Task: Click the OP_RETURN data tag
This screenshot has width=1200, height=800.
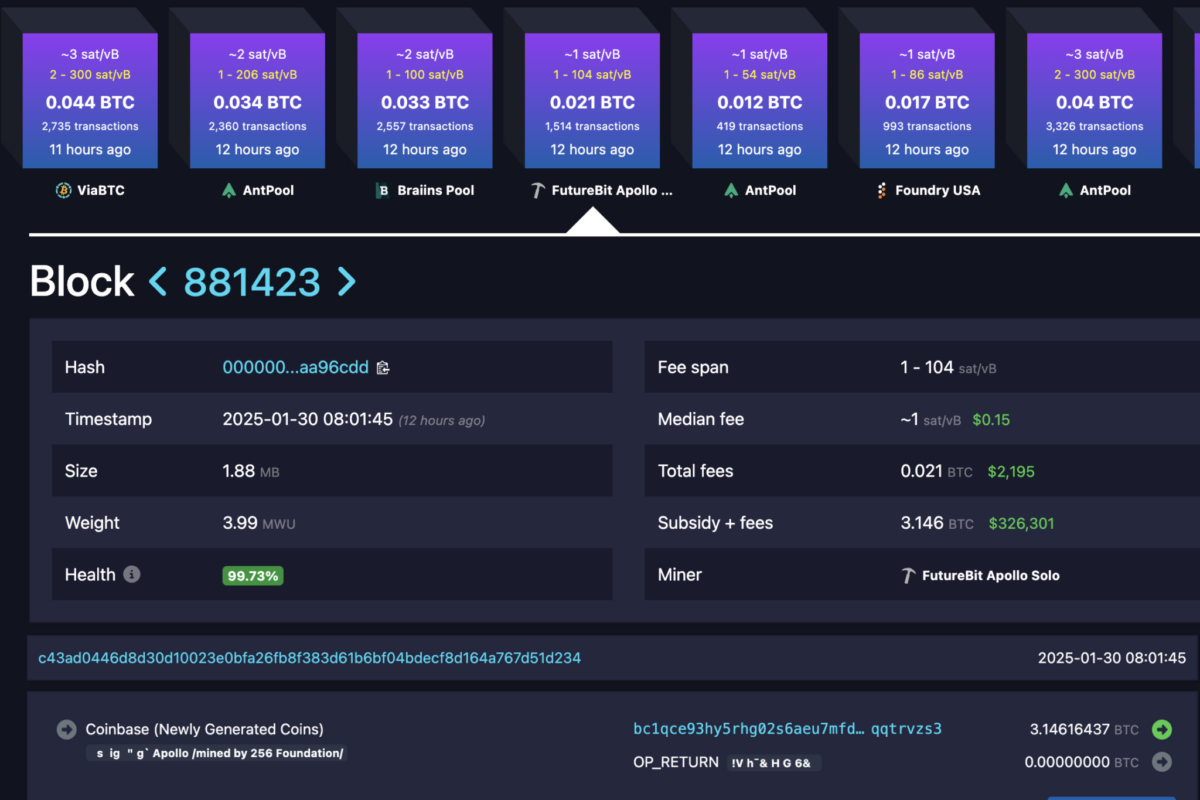Action: coord(774,762)
